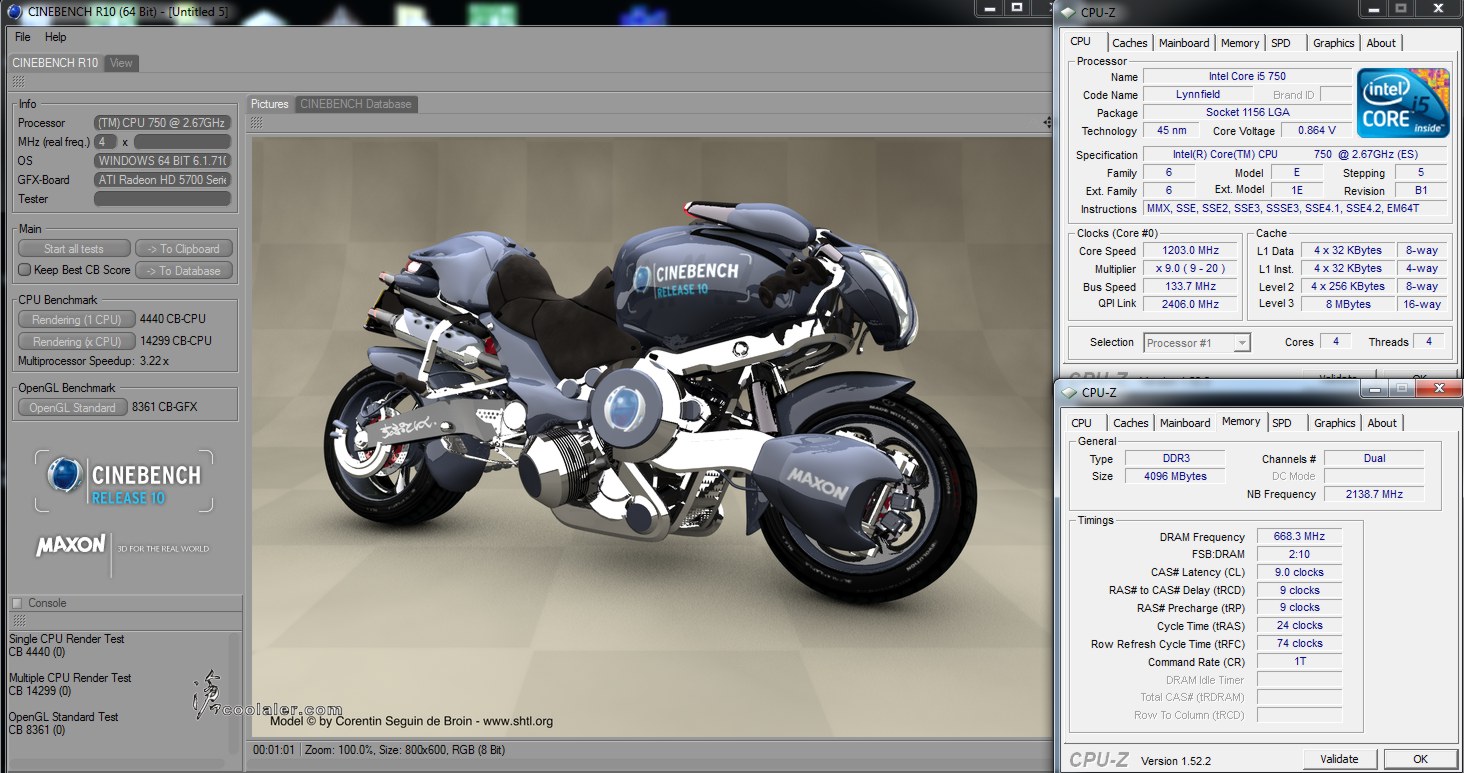Toggle the Console checkbox
Screen dimensions: 1464x773
[16, 603]
